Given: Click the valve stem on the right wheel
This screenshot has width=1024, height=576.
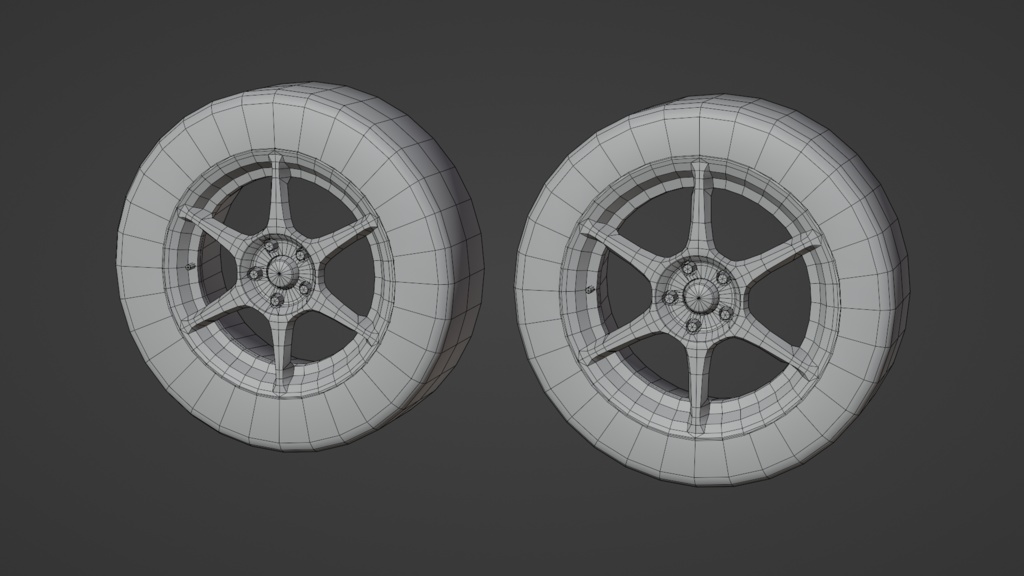Looking at the screenshot, I should click(590, 289).
